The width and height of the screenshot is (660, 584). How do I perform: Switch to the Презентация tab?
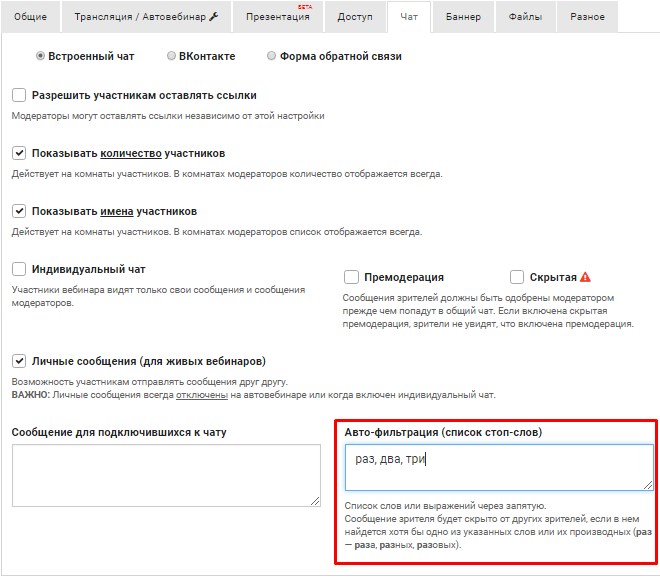point(277,17)
